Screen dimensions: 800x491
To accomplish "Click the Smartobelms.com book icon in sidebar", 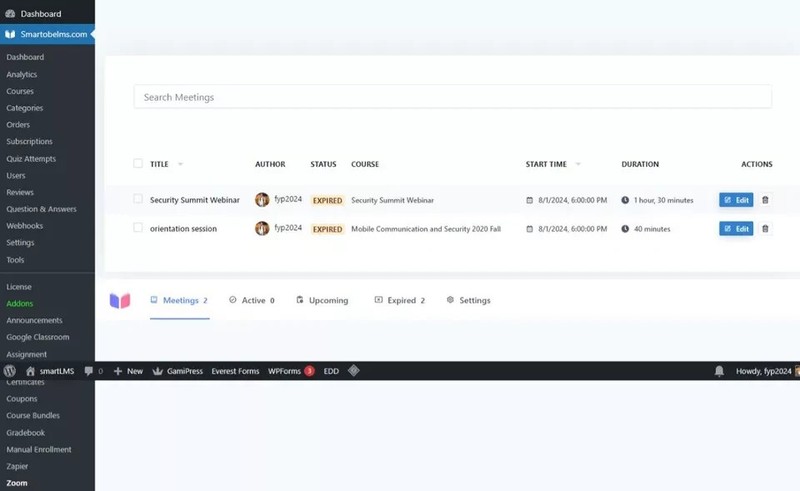I will coord(10,34).
